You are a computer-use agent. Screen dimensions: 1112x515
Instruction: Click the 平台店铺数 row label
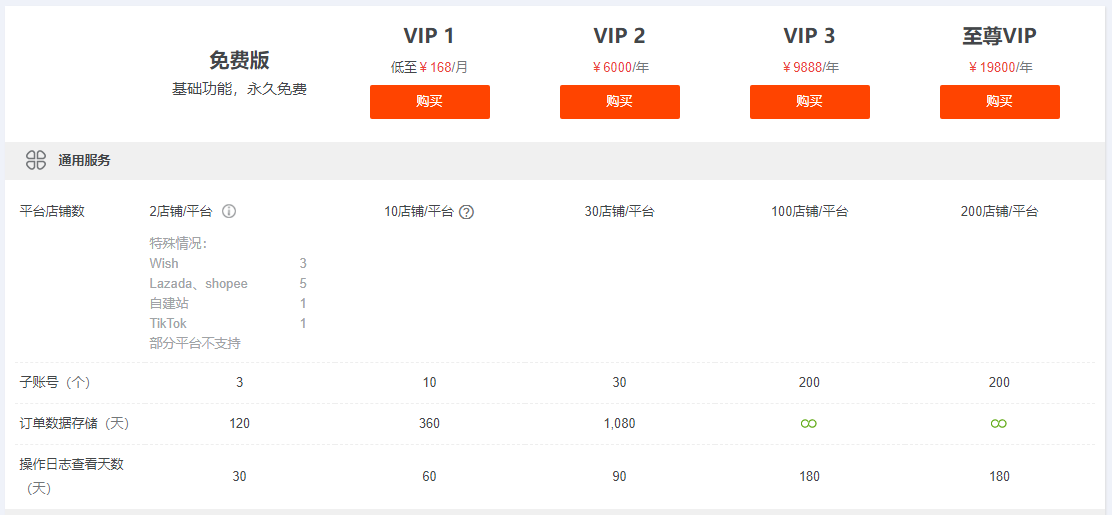pos(52,212)
